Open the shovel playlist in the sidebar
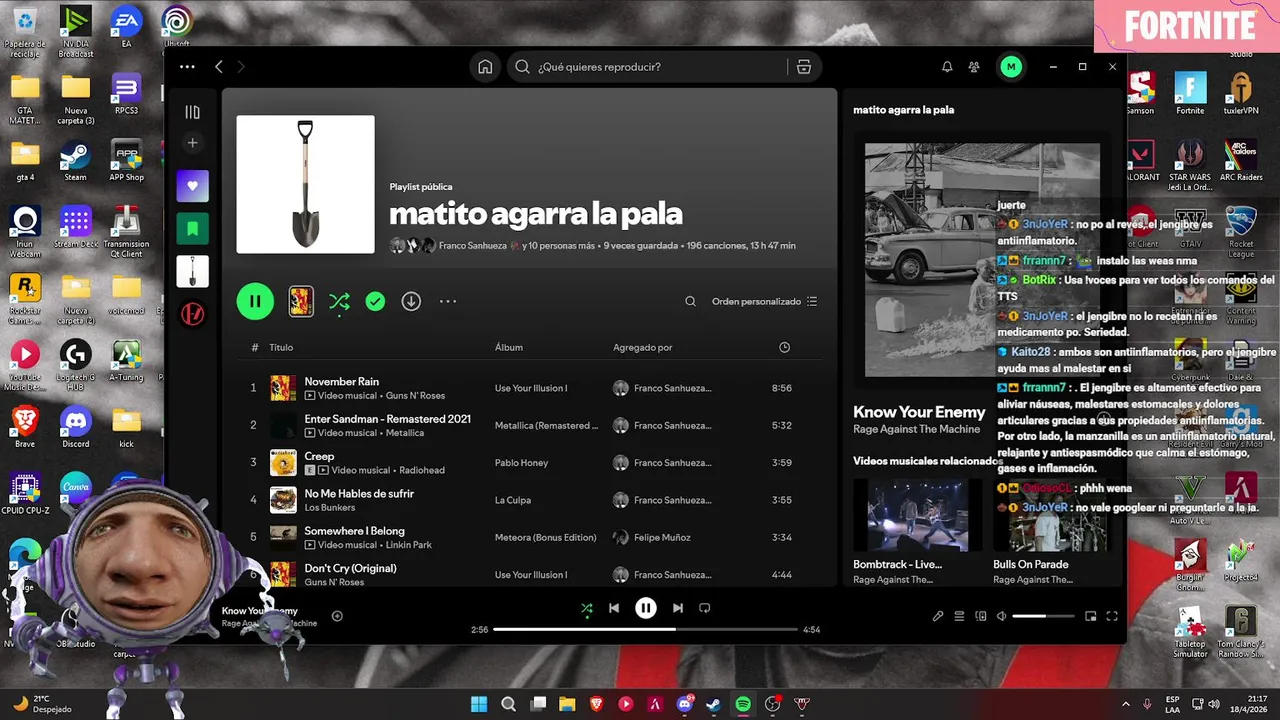This screenshot has width=1280, height=720. pos(193,271)
